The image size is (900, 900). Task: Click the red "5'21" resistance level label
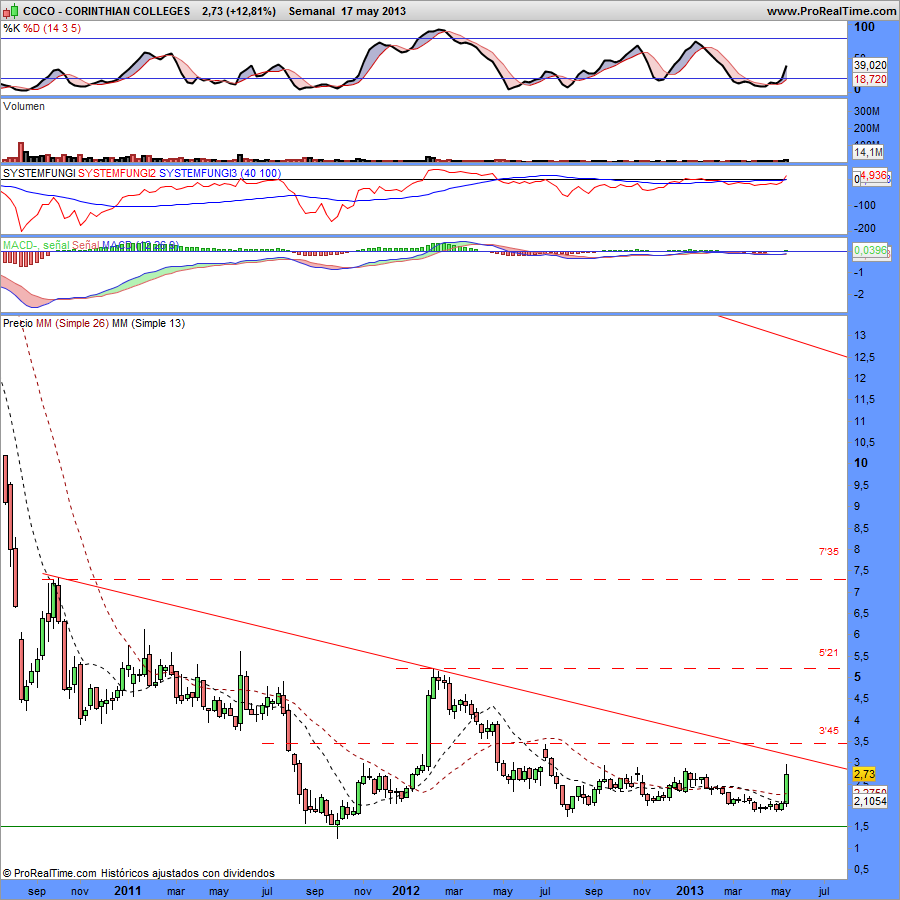pyautogui.click(x=828, y=653)
